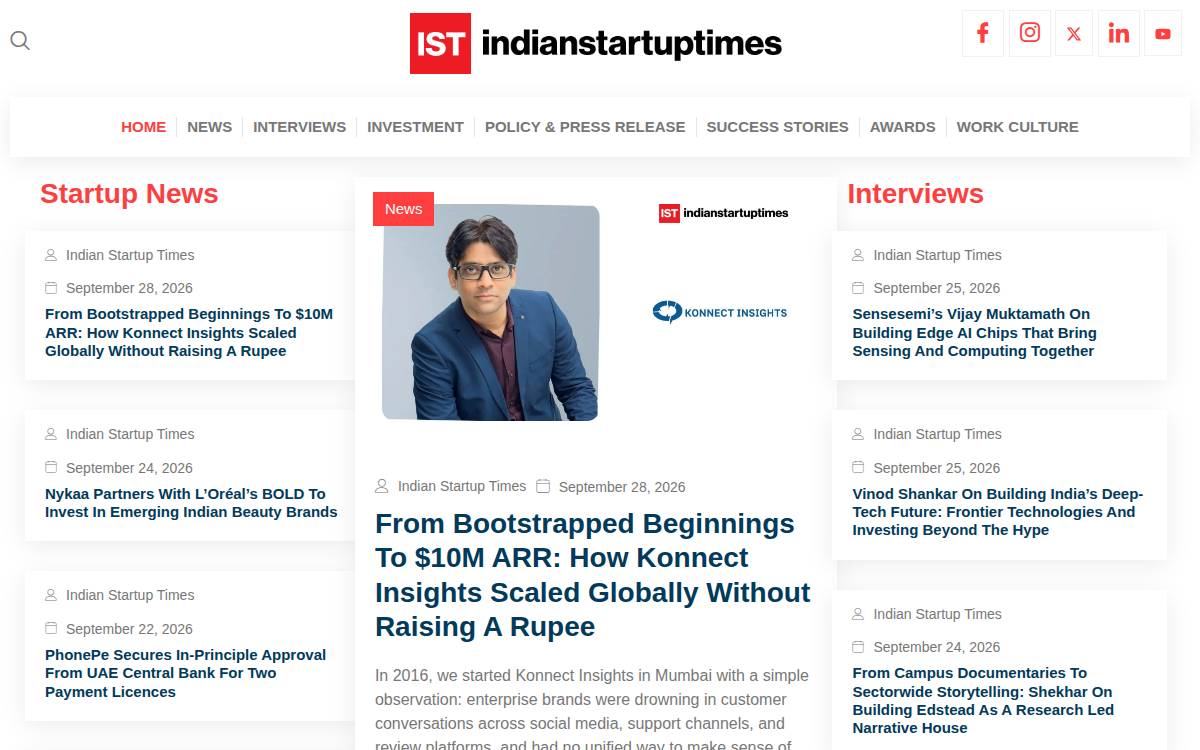
Task: Open the Sensesemi Vijay Muktamath interview
Action: pos(975,333)
